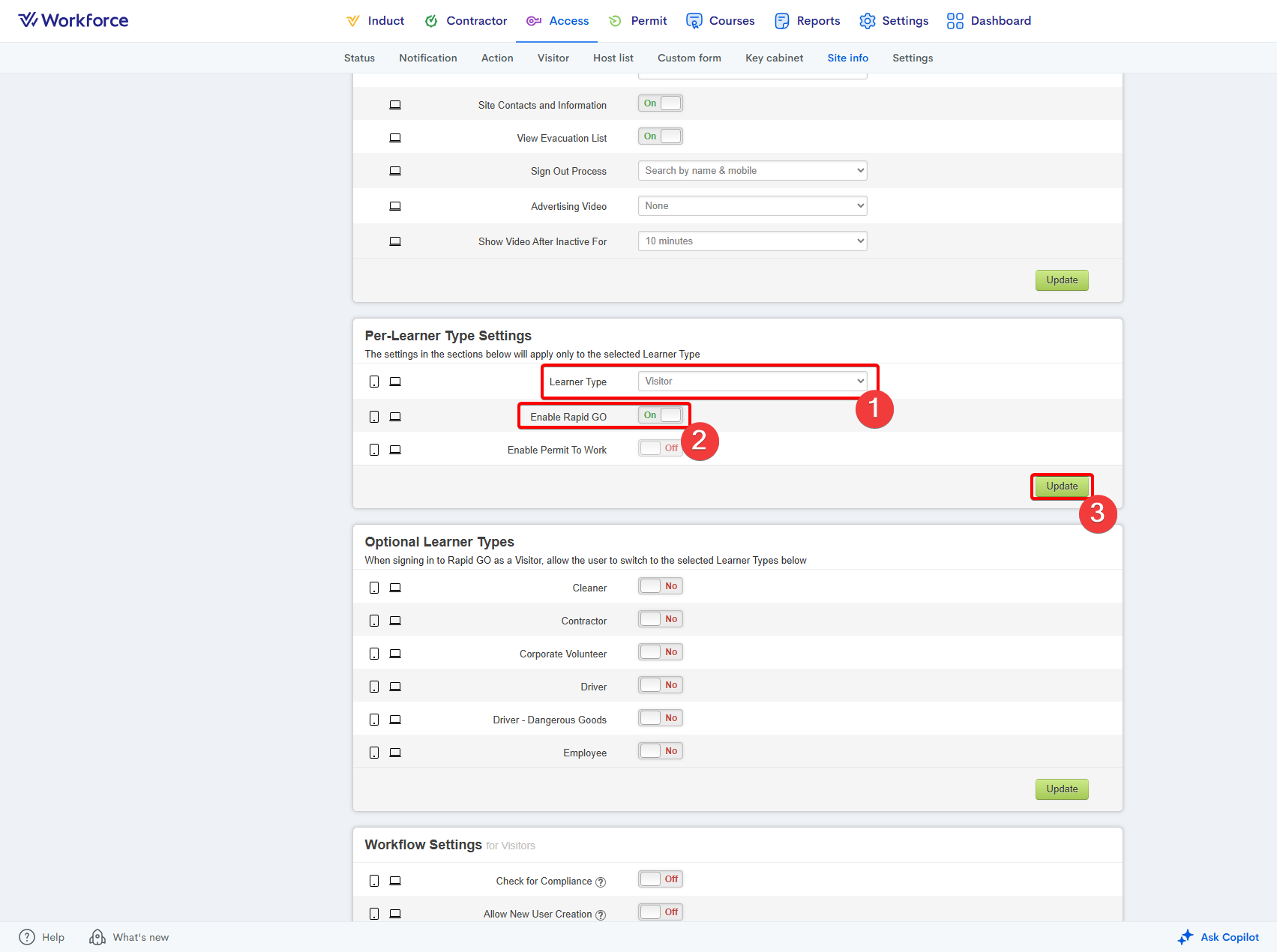The width and height of the screenshot is (1277, 952).
Task: Click the Contractor checkmark icon
Action: click(431, 21)
